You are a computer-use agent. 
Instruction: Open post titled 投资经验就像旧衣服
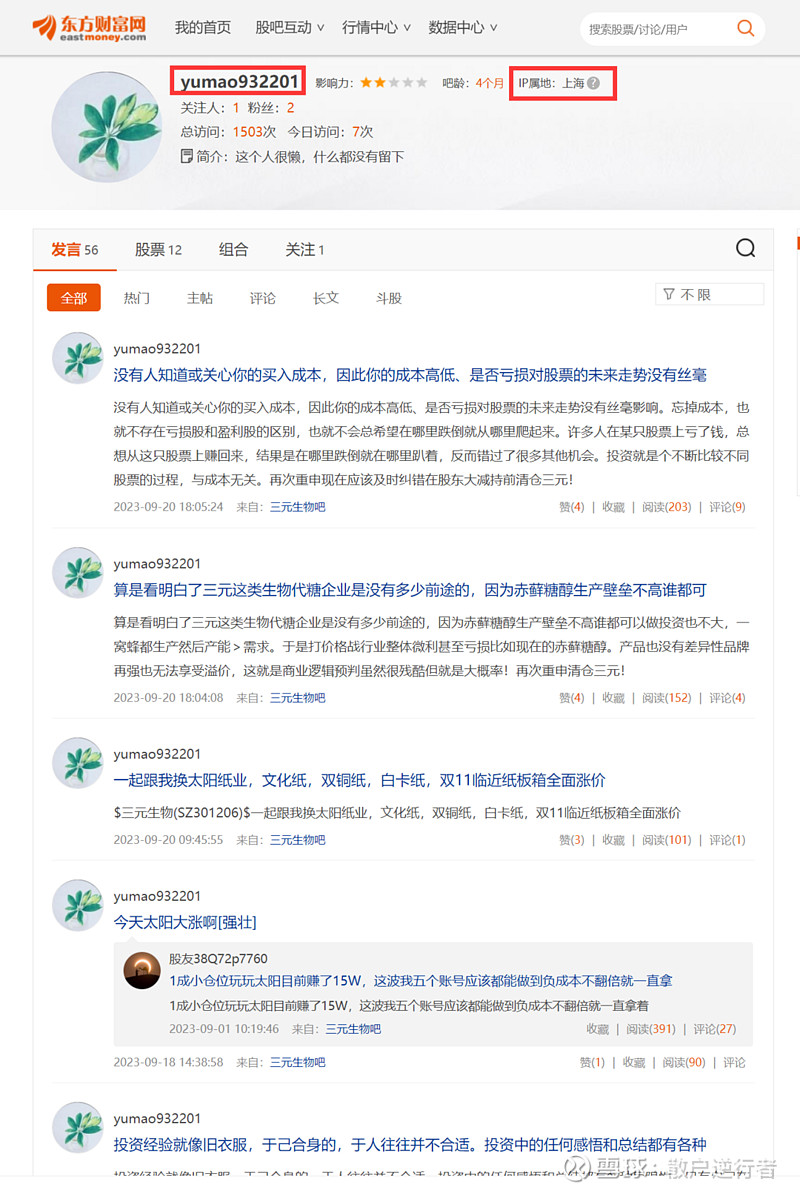click(x=410, y=1144)
